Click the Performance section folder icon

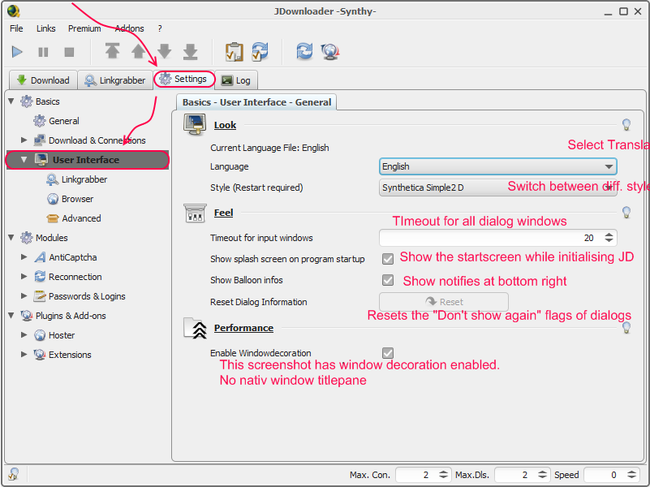(195, 328)
